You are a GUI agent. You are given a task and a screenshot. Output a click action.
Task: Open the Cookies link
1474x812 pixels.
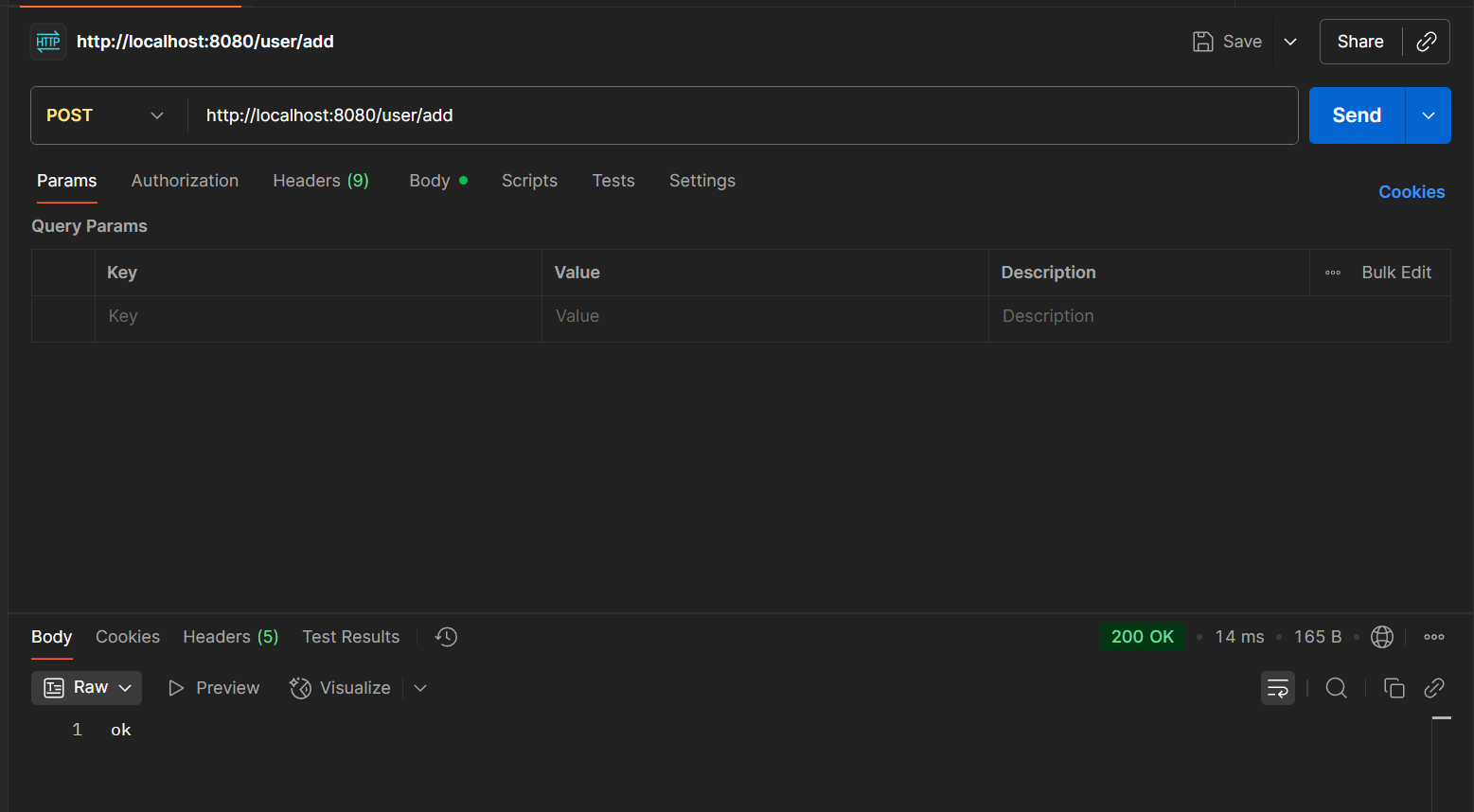(x=1411, y=192)
